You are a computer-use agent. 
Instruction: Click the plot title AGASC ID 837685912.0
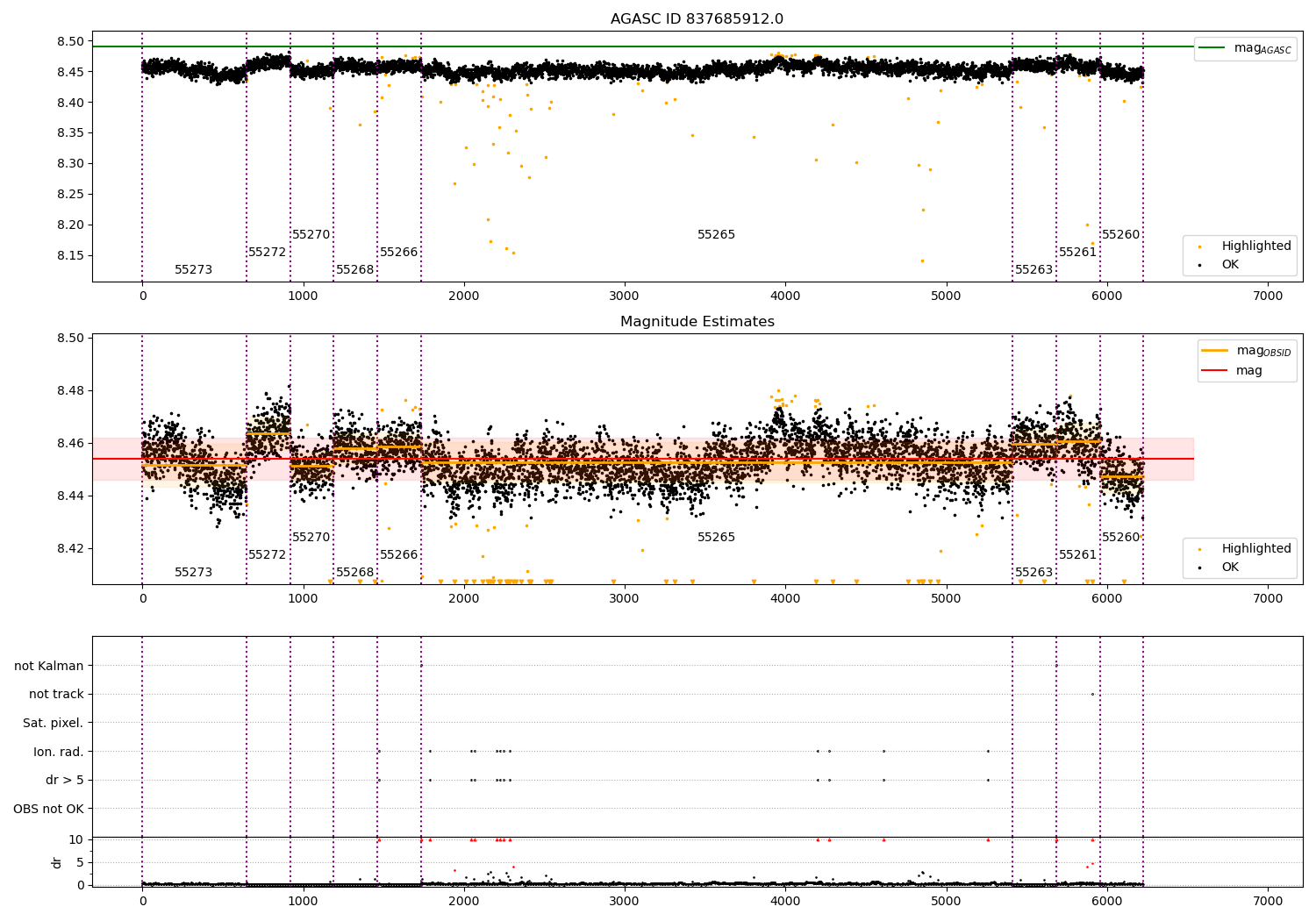click(x=697, y=19)
